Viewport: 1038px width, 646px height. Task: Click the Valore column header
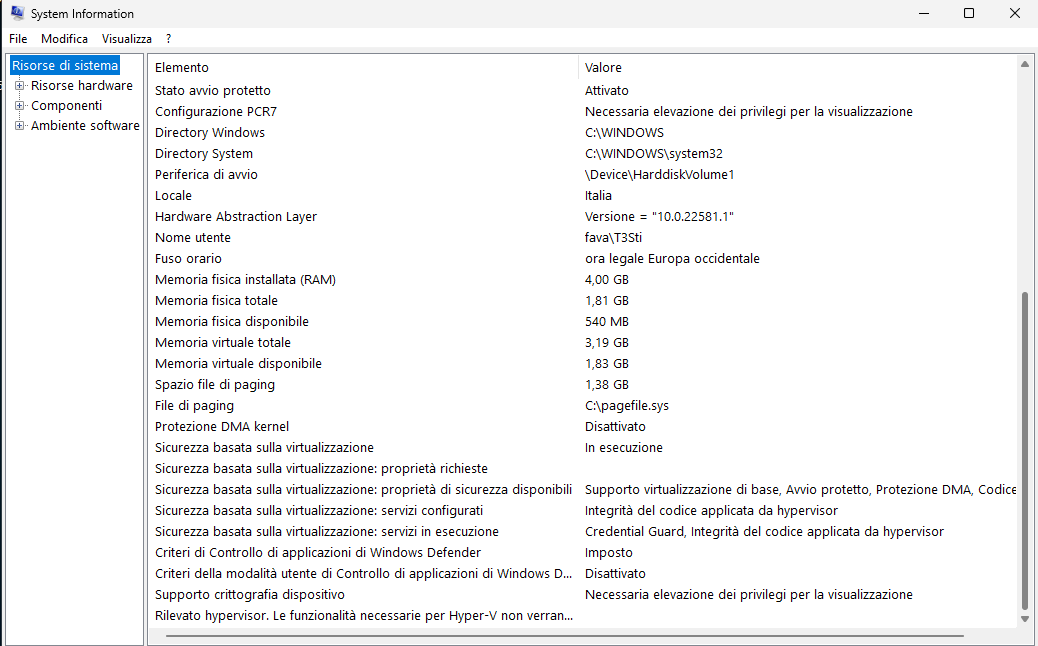pyautogui.click(x=798, y=68)
